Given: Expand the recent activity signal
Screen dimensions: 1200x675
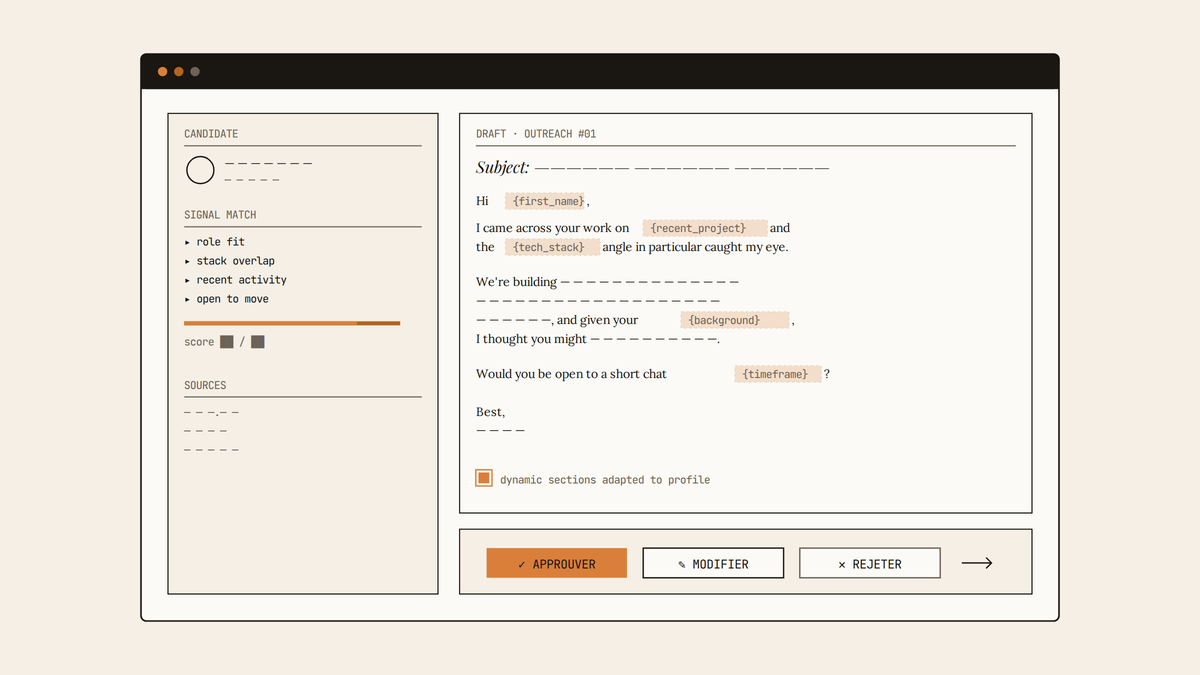Looking at the screenshot, I should (236, 280).
